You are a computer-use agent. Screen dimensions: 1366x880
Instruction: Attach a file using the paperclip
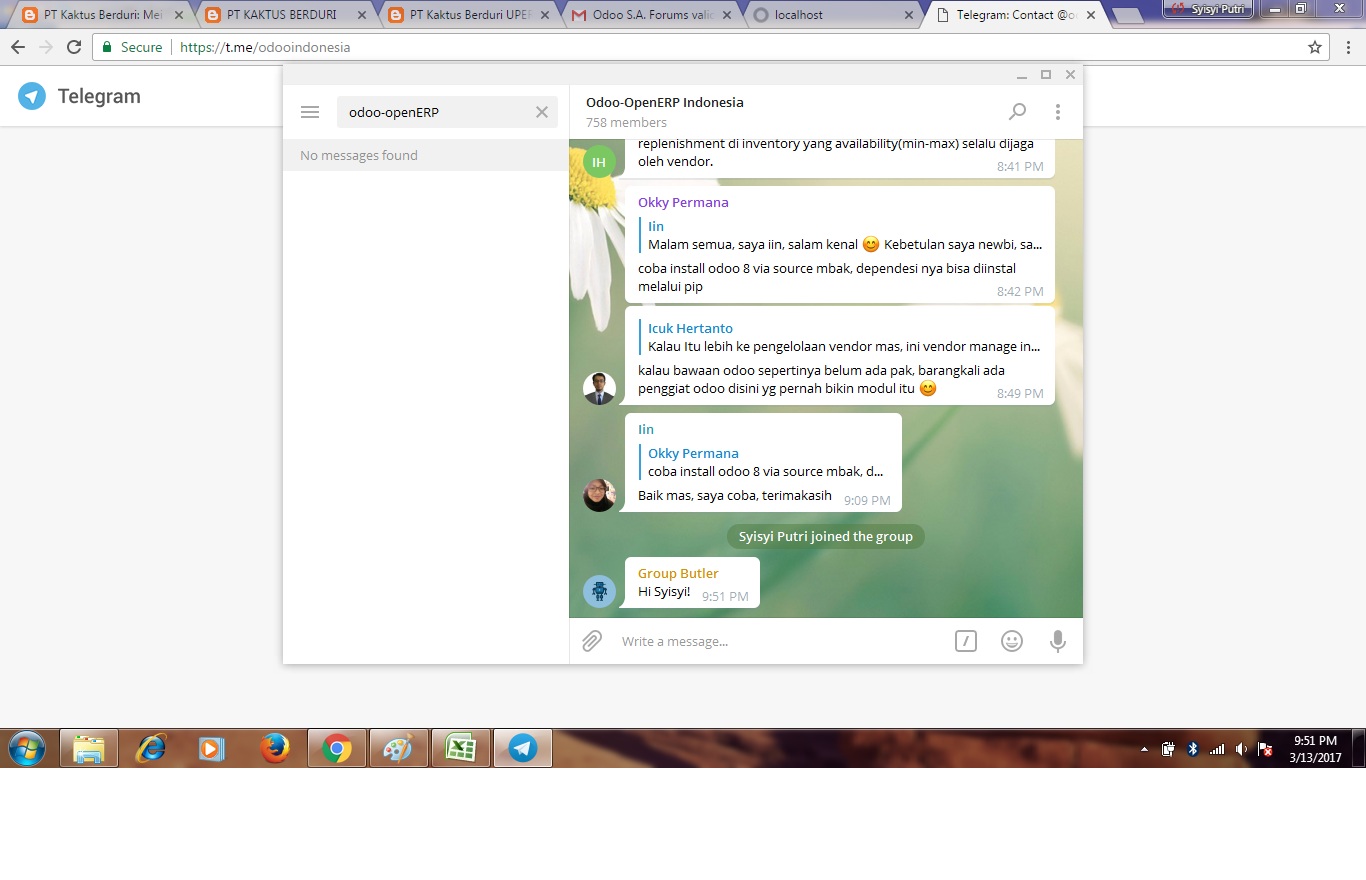592,641
